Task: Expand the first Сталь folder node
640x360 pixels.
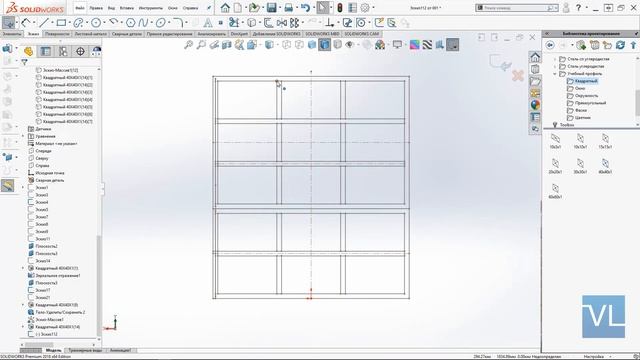Action: 555,59
